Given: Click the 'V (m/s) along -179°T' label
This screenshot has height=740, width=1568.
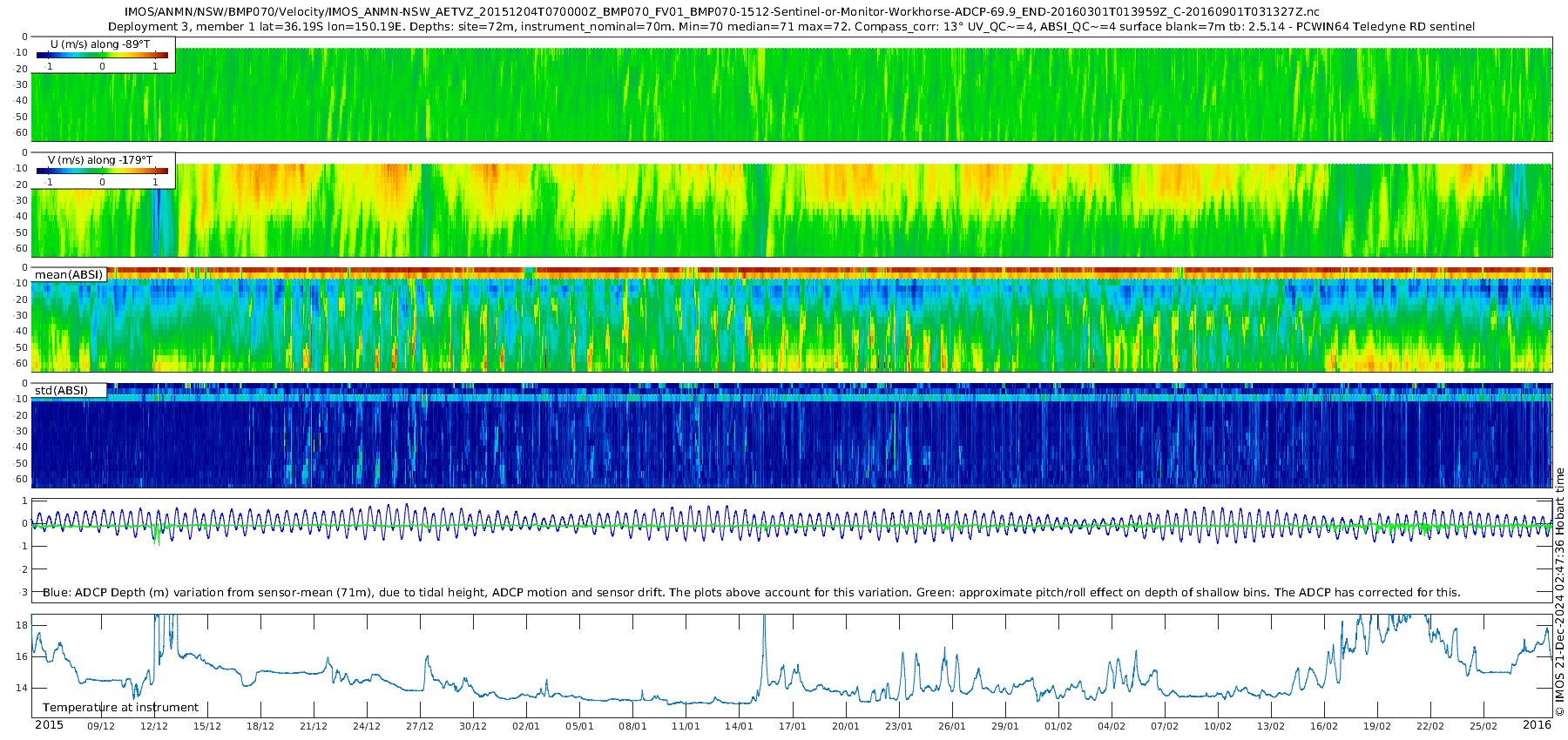Looking at the screenshot, I should (x=100, y=160).
